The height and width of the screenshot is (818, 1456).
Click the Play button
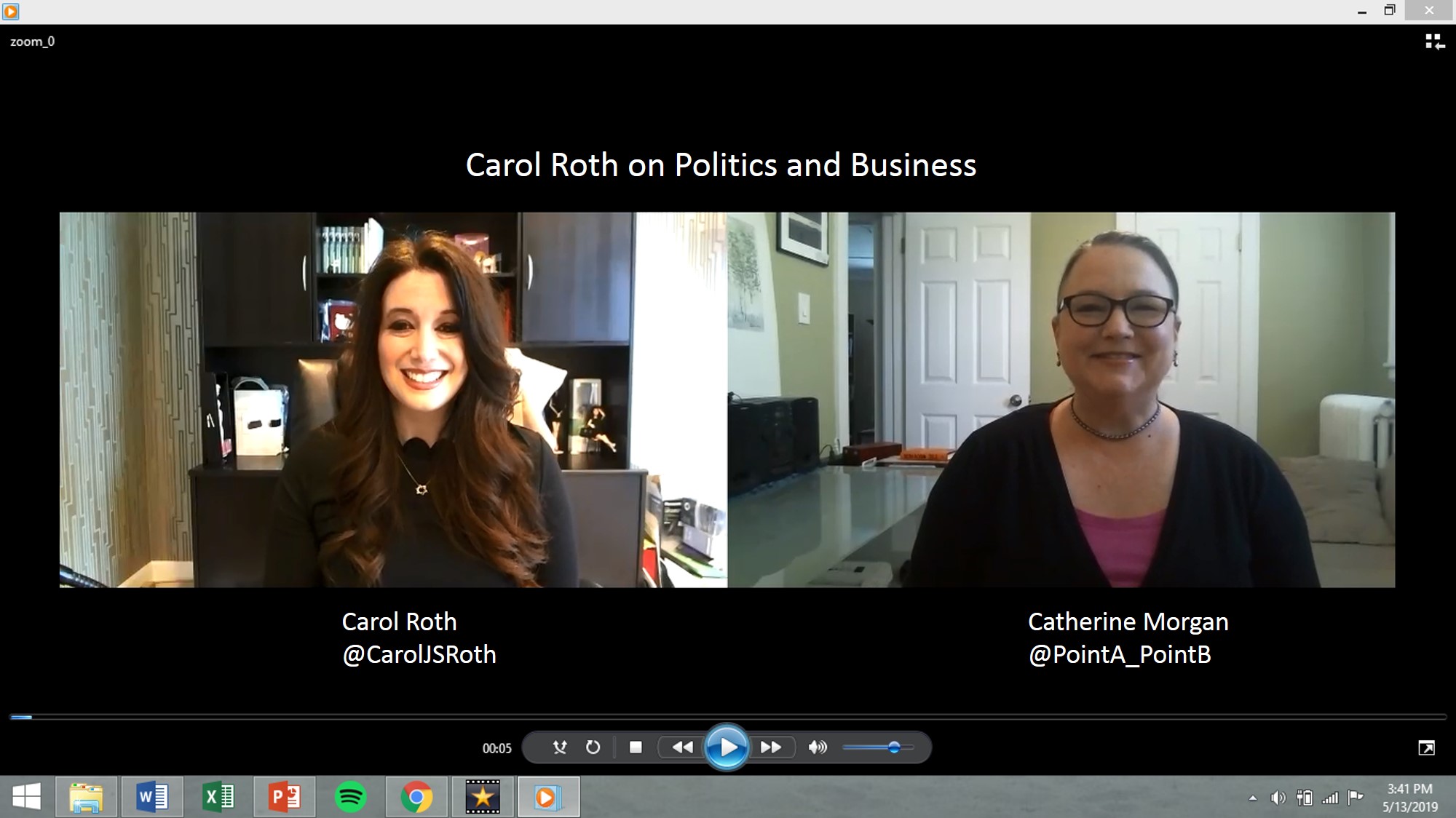(727, 747)
